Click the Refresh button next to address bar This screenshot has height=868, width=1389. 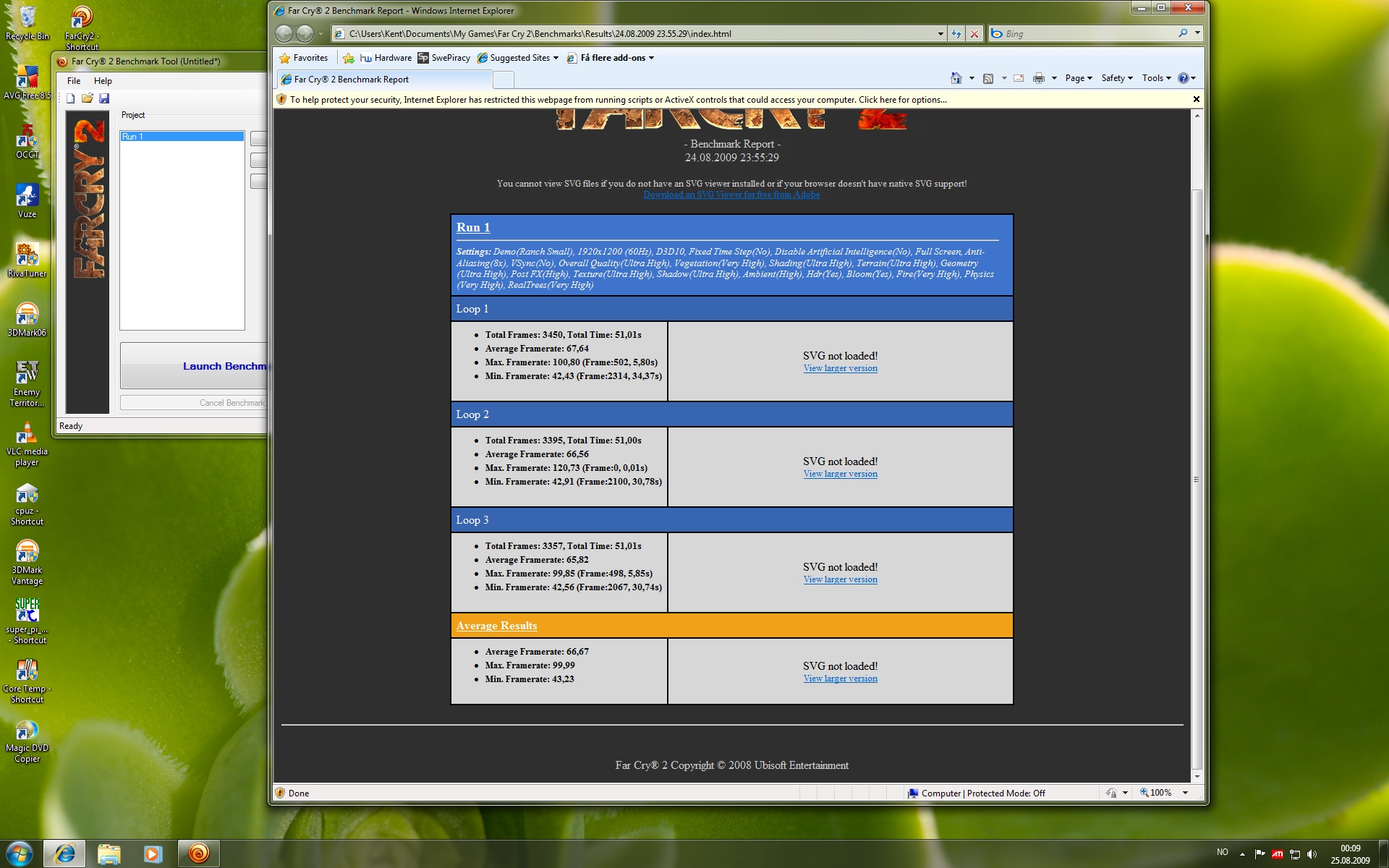(956, 33)
